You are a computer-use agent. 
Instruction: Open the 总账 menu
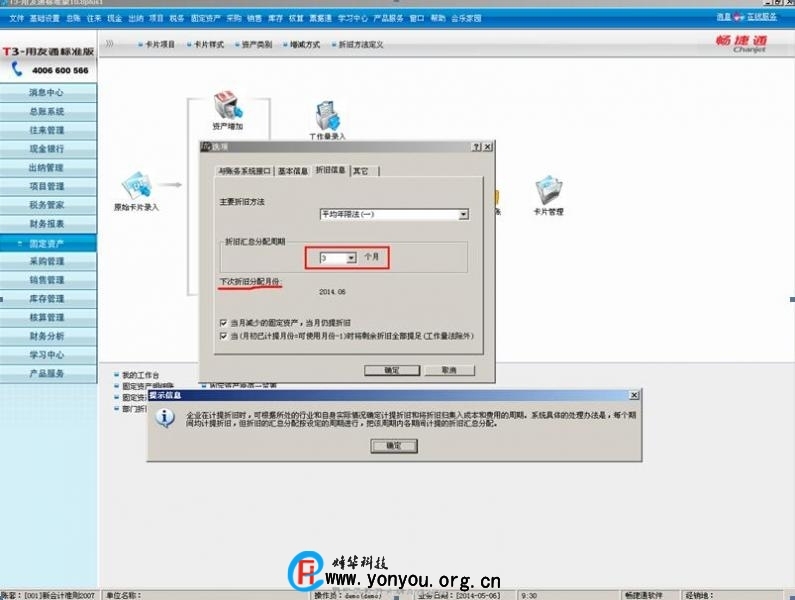74,18
